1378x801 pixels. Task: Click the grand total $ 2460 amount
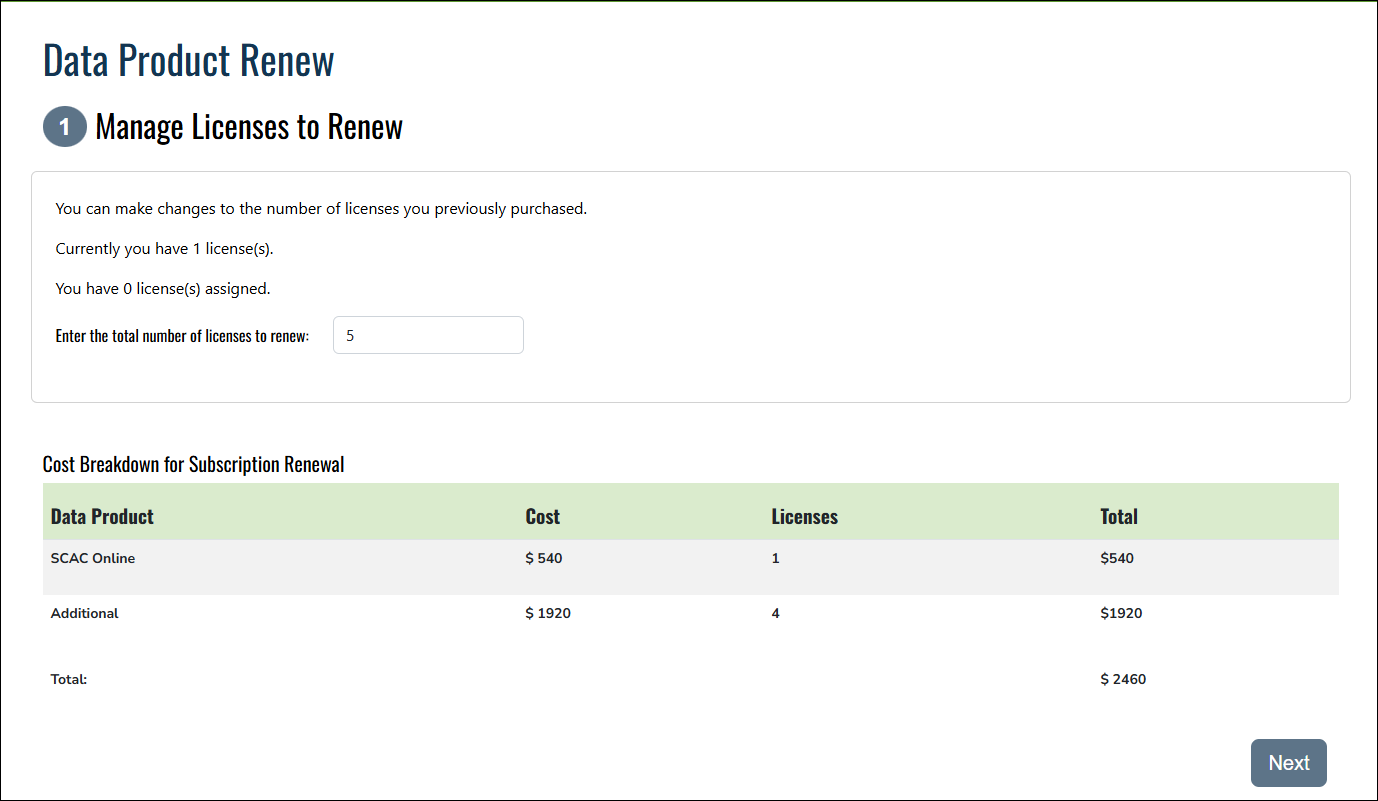[1123, 679]
